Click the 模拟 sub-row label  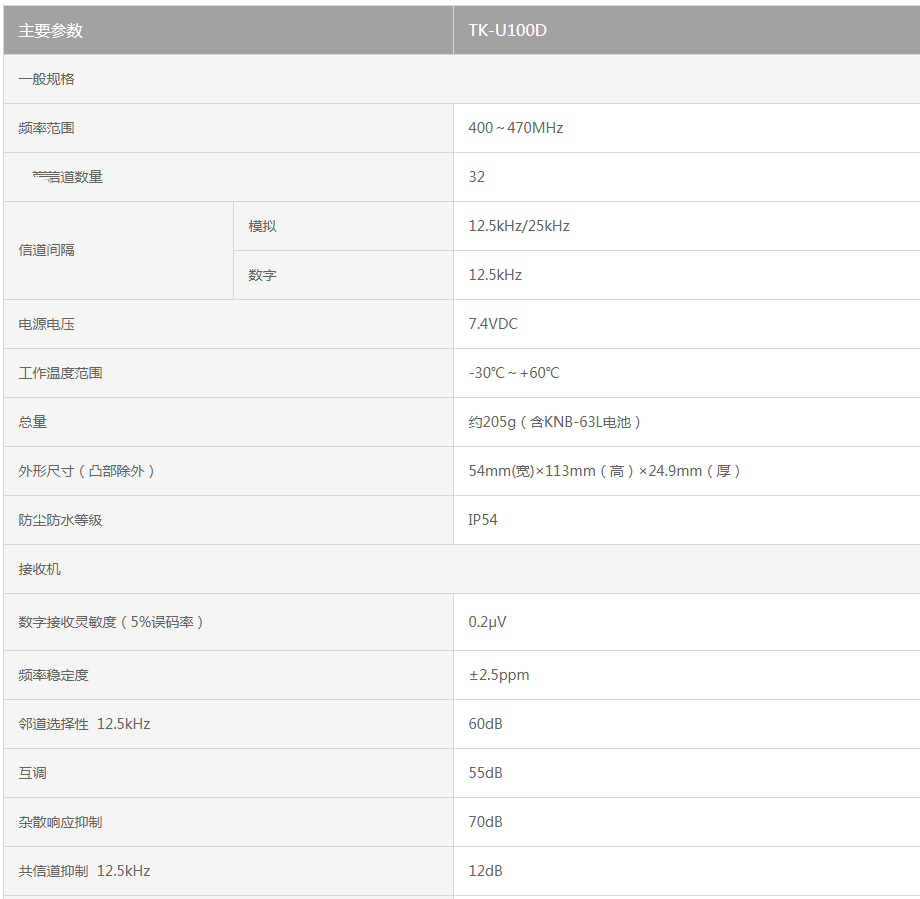(x=262, y=226)
